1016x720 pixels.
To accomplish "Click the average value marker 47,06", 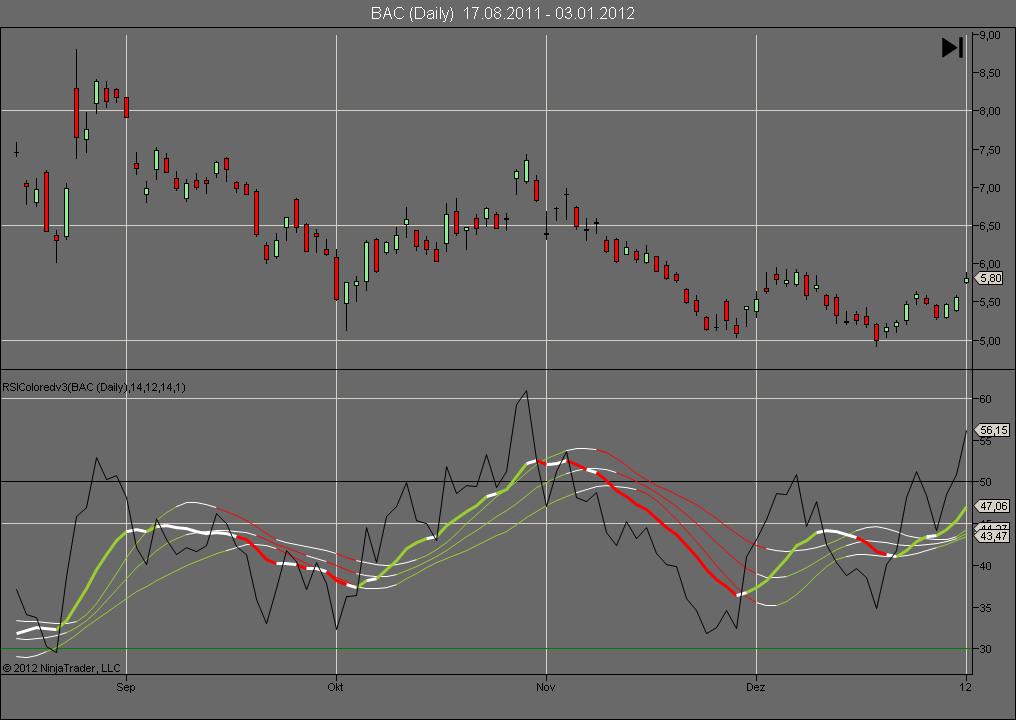I will [x=993, y=506].
